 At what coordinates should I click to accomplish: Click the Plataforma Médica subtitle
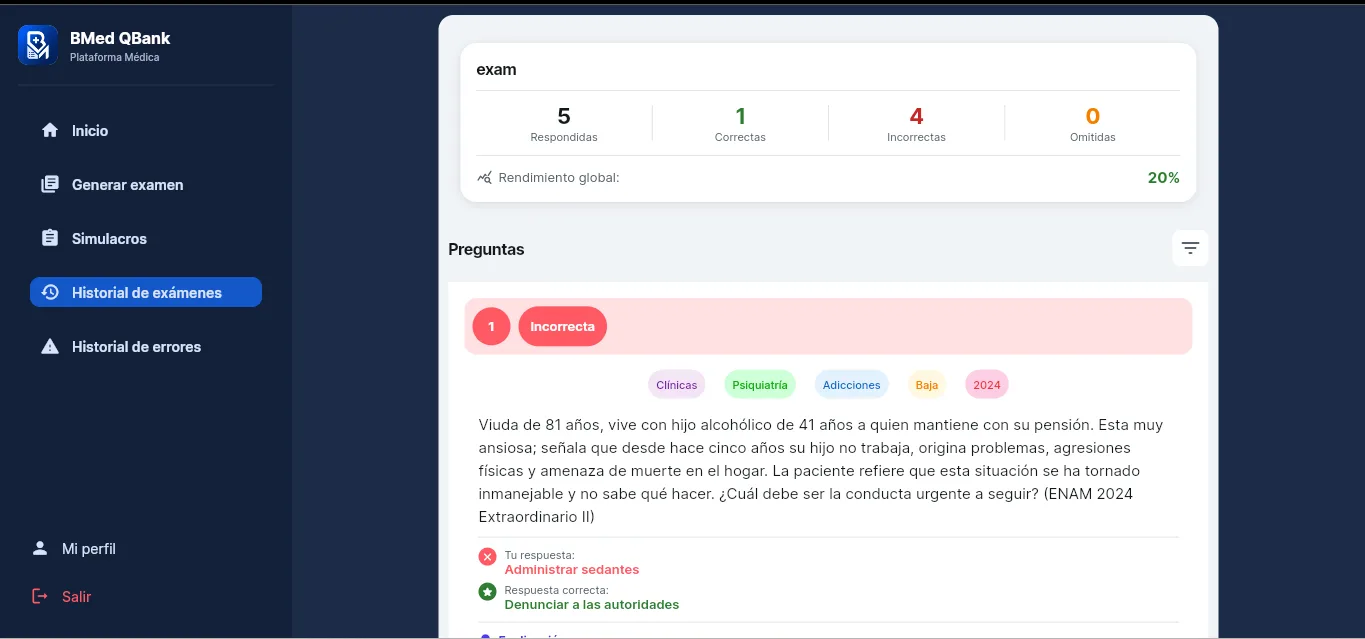click(x=115, y=57)
